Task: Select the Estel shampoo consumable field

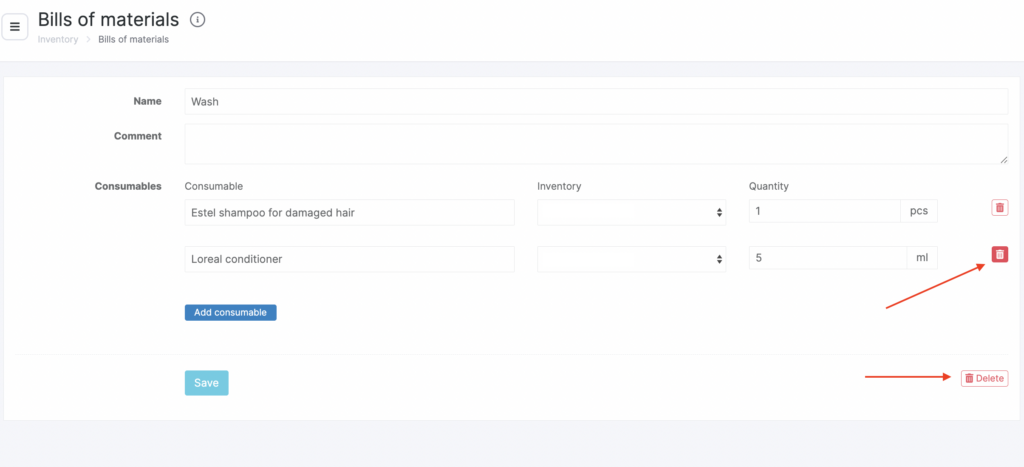Action: tap(349, 212)
